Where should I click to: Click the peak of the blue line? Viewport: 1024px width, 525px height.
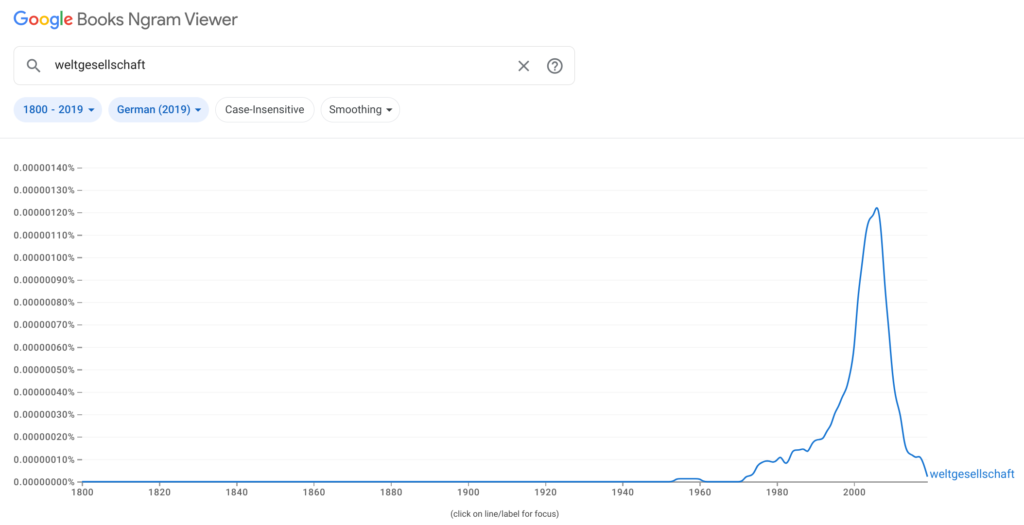point(876,209)
